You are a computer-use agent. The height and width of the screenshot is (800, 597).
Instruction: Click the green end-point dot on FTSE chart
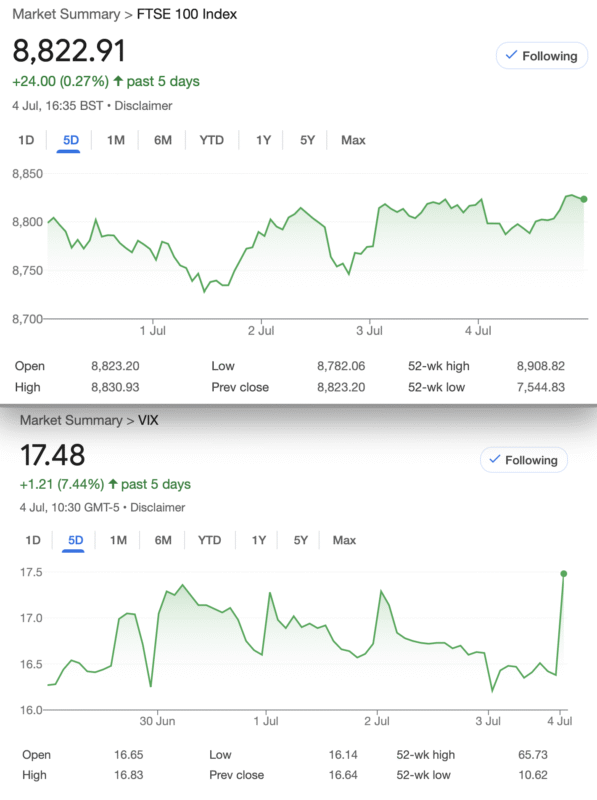(x=584, y=199)
